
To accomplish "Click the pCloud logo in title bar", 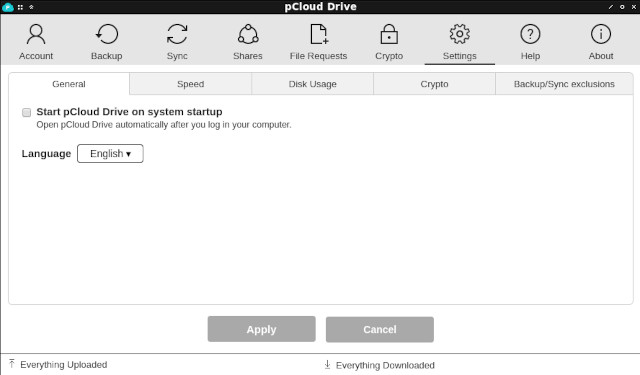I will (x=8, y=7).
